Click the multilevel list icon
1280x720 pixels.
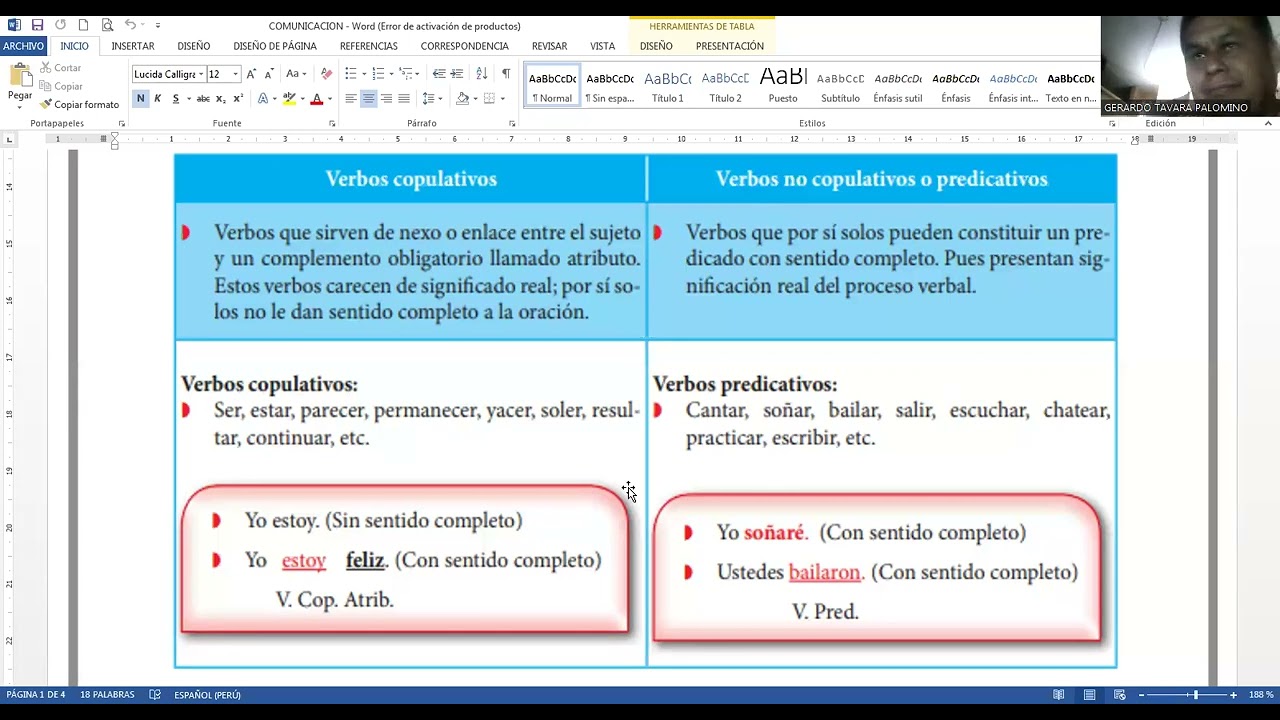405,74
